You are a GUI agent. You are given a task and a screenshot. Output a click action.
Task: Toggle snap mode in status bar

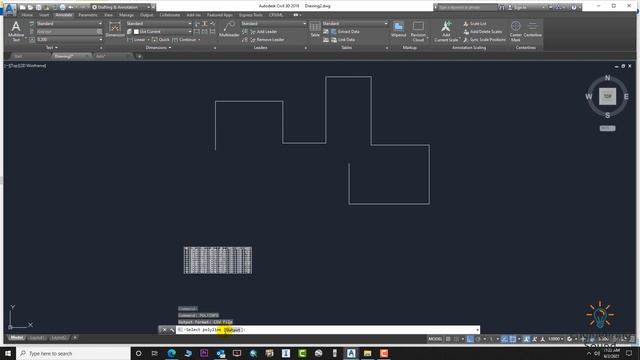(457, 339)
